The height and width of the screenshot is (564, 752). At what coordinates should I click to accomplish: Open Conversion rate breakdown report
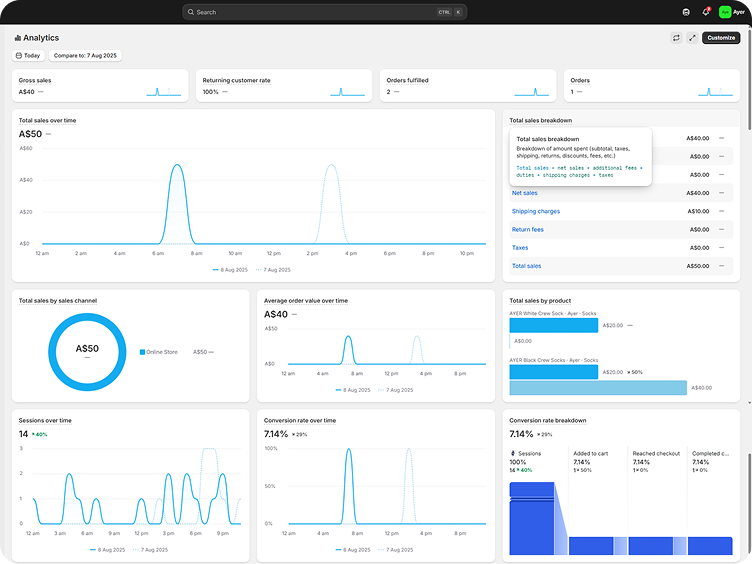548,421
